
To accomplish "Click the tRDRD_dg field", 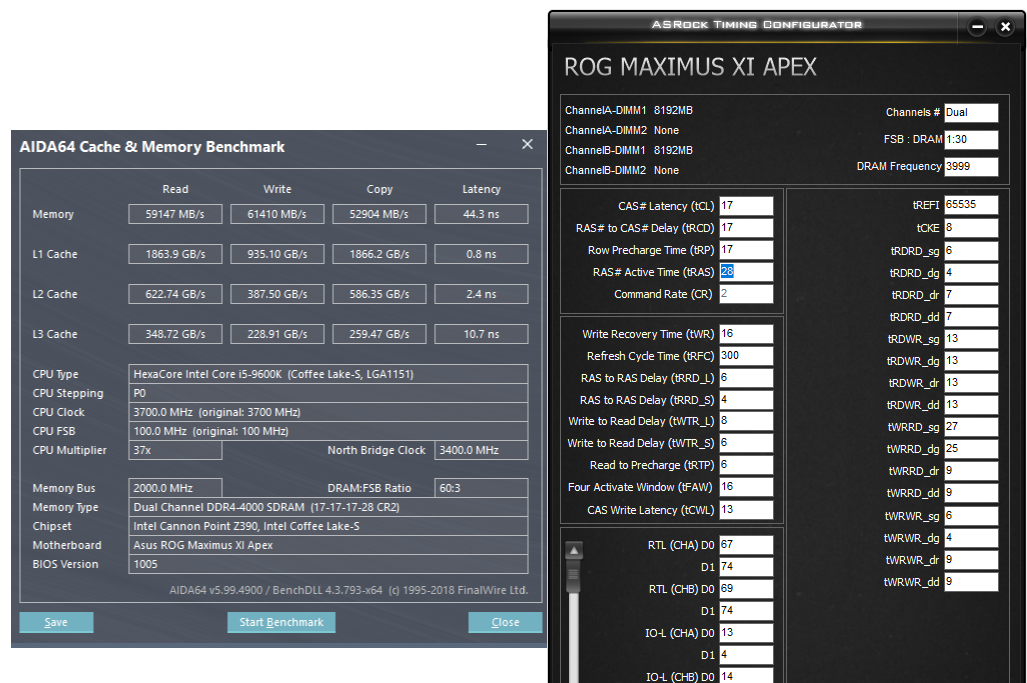I will point(971,273).
